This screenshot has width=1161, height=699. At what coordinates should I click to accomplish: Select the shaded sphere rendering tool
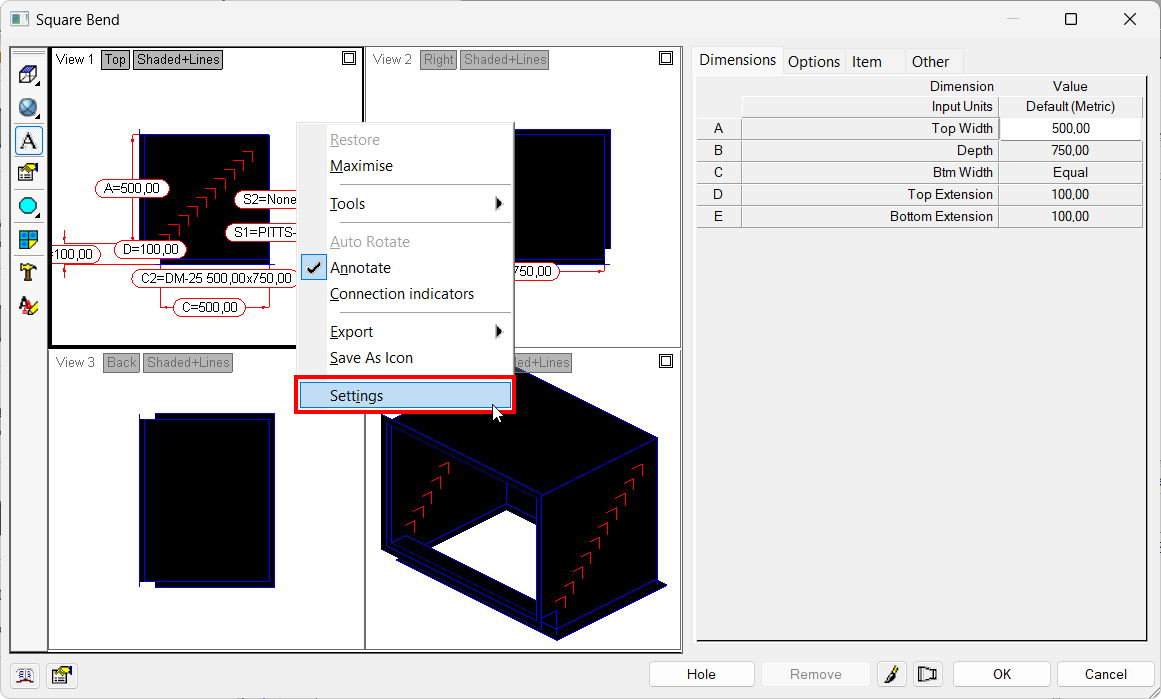27,107
